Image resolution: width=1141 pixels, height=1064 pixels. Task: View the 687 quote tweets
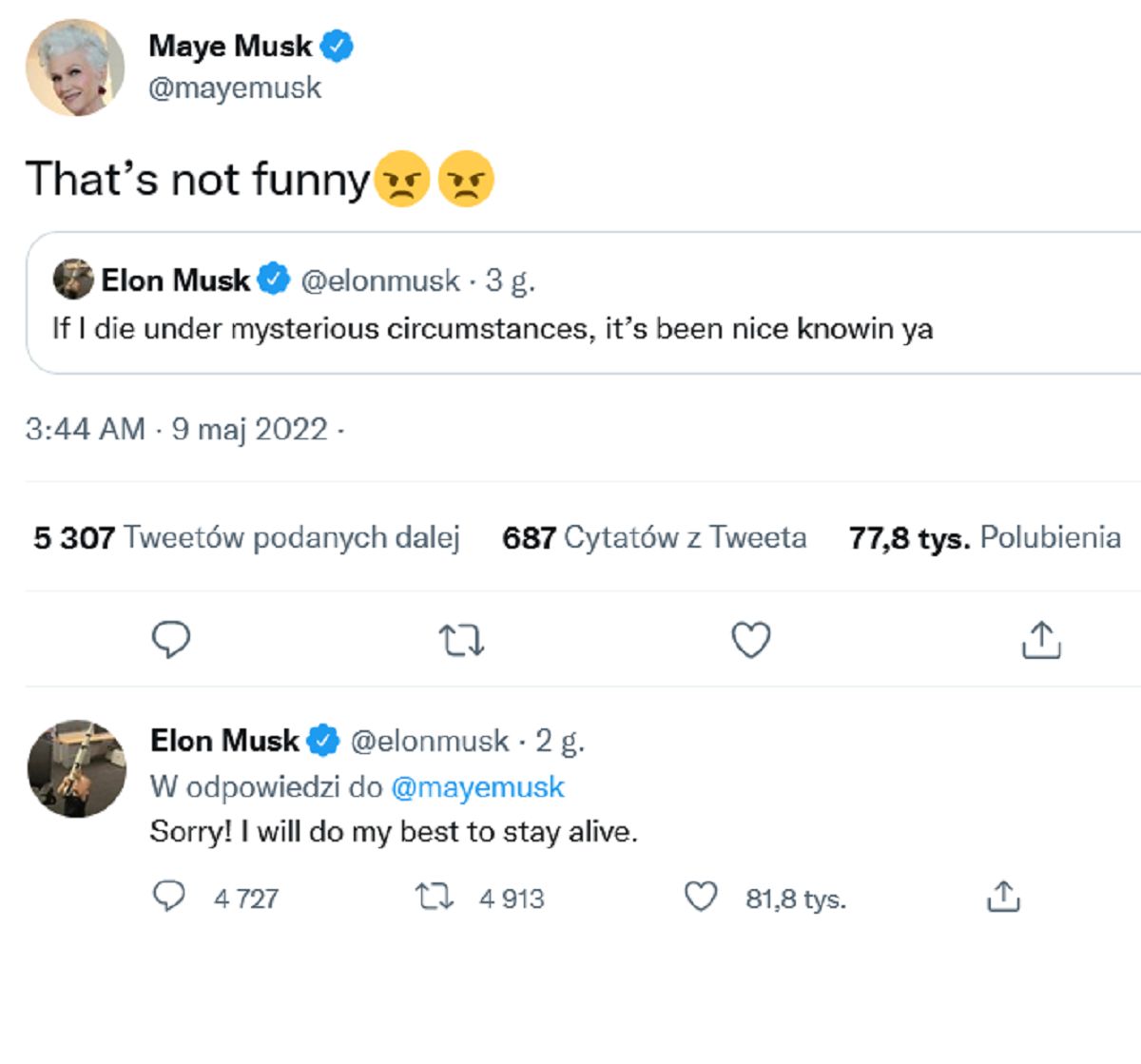point(654,538)
